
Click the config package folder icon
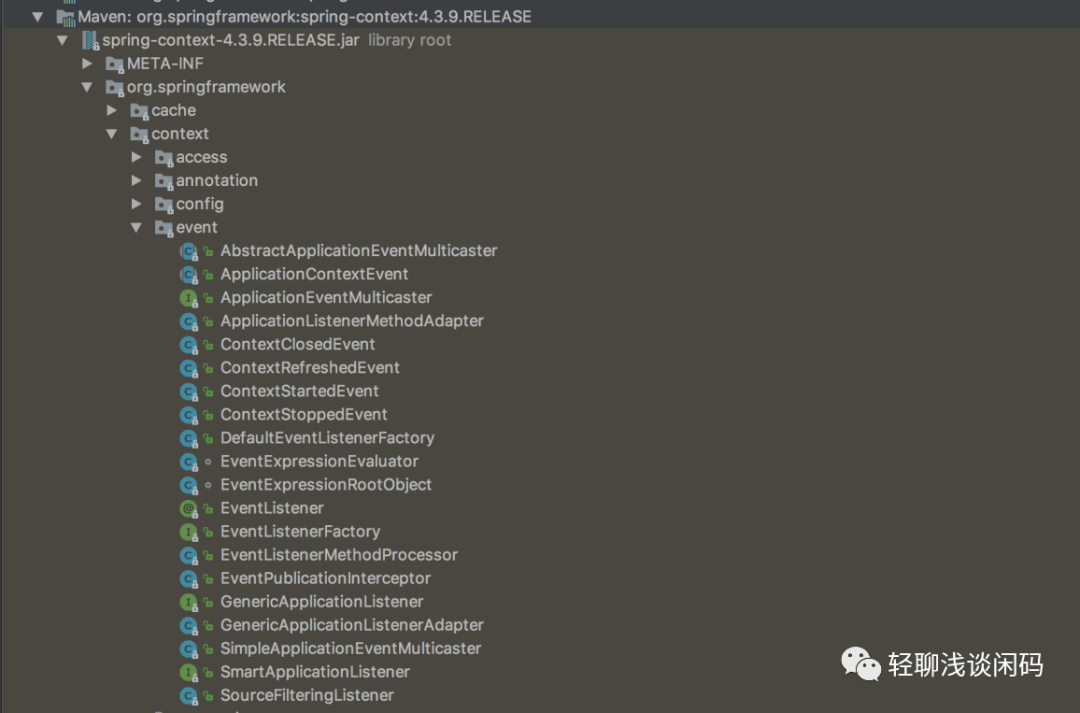pos(164,205)
